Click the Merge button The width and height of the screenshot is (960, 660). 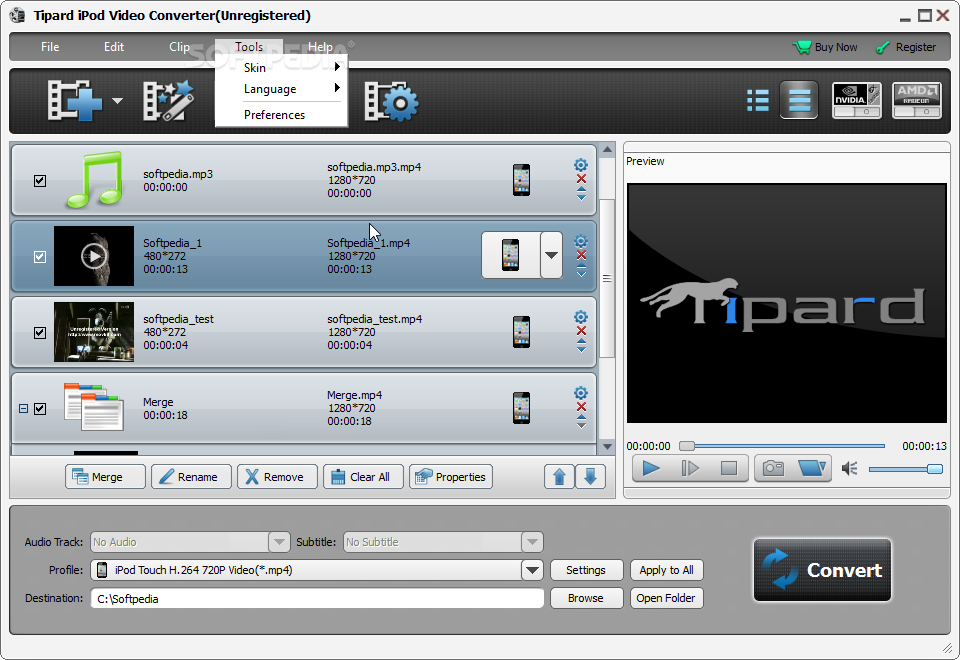[x=105, y=476]
